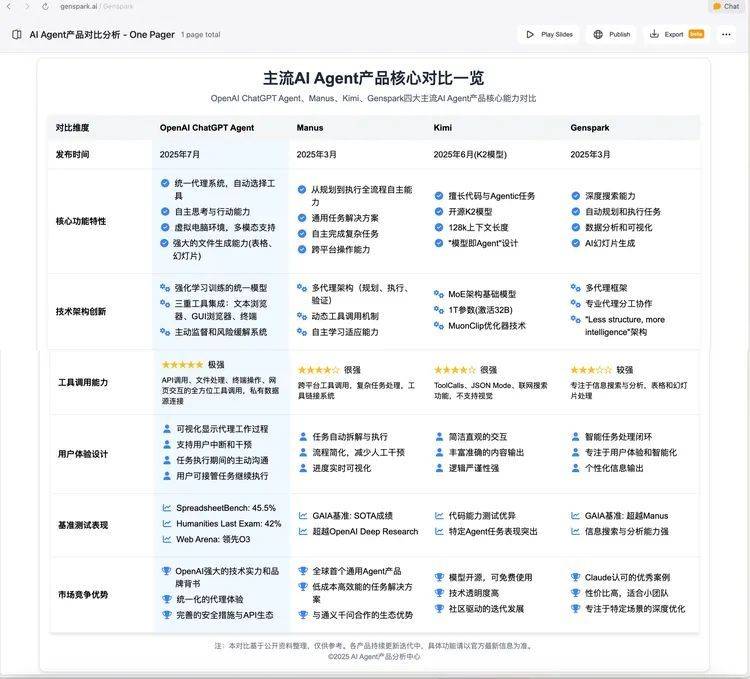The width and height of the screenshot is (750, 679).
Task: Open the Export menu
Action: pyautogui.click(x=675, y=34)
